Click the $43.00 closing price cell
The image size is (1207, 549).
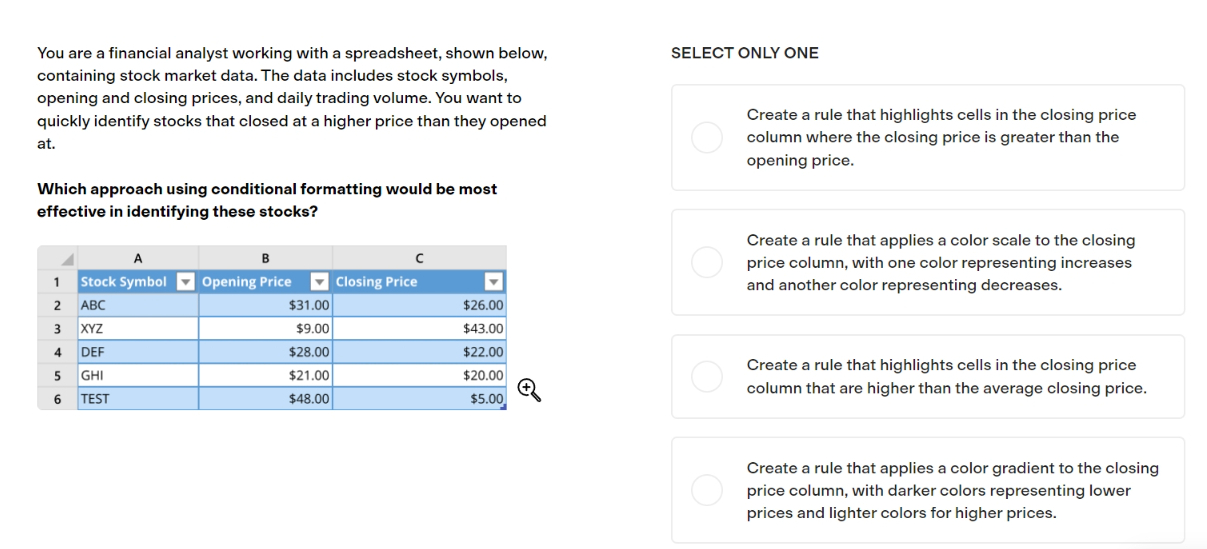pos(419,328)
